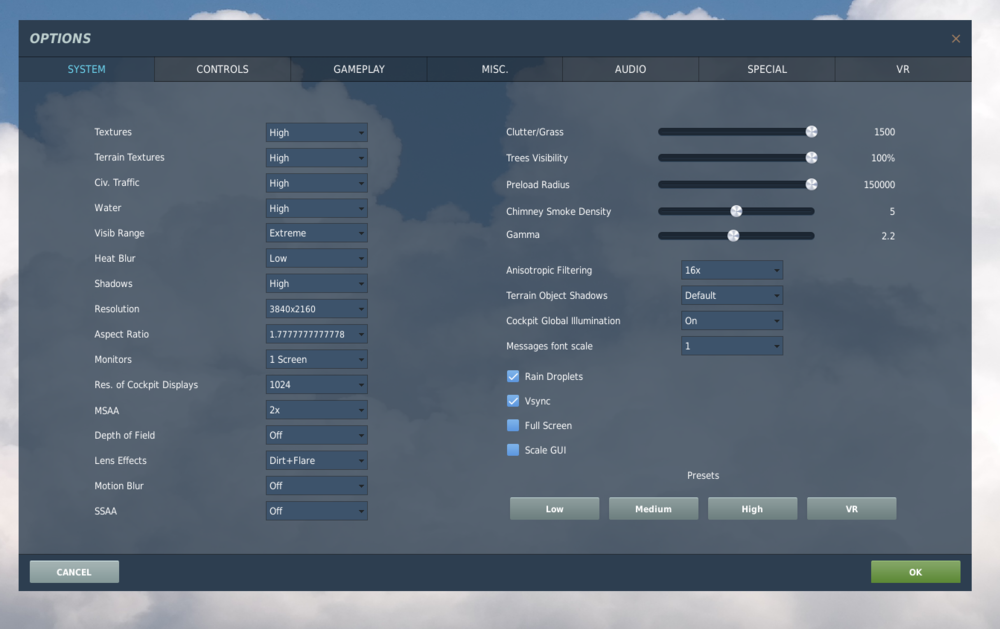Click the Chimney Smoke Density slider handle
Screen dimensions: 1000x629
pyautogui.click(x=736, y=211)
